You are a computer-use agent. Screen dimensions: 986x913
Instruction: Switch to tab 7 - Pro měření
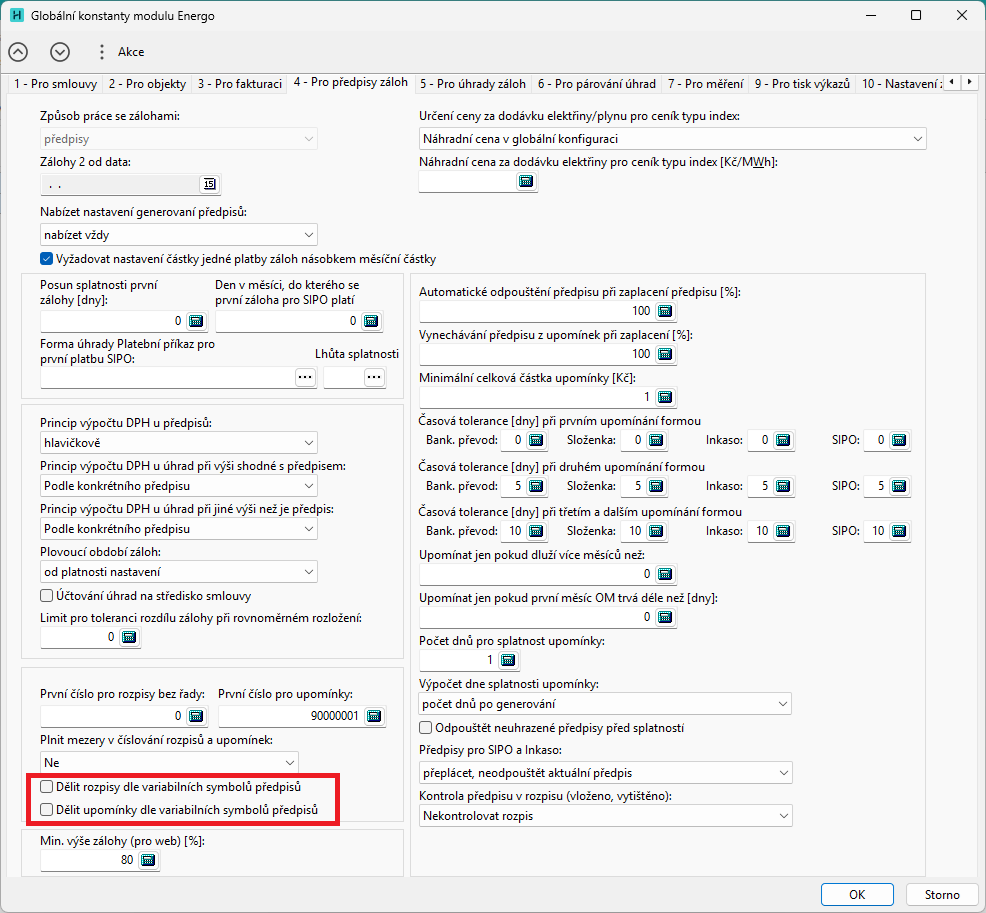point(706,84)
